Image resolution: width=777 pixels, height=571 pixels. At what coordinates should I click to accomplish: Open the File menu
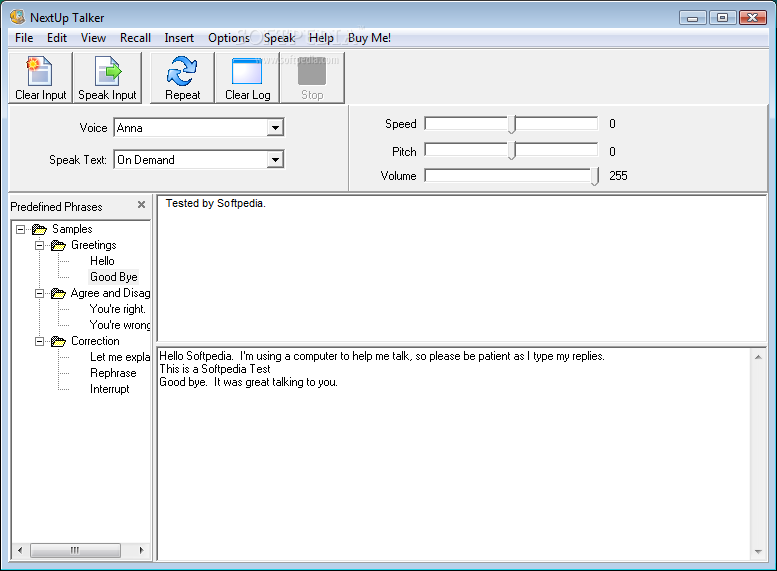coord(24,38)
